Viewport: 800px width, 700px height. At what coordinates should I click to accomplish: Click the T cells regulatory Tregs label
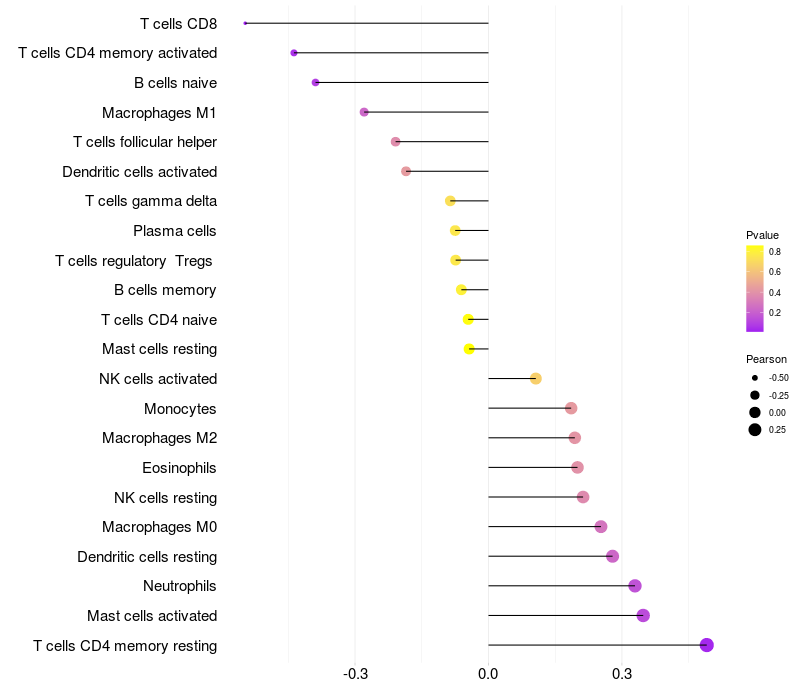point(135,261)
